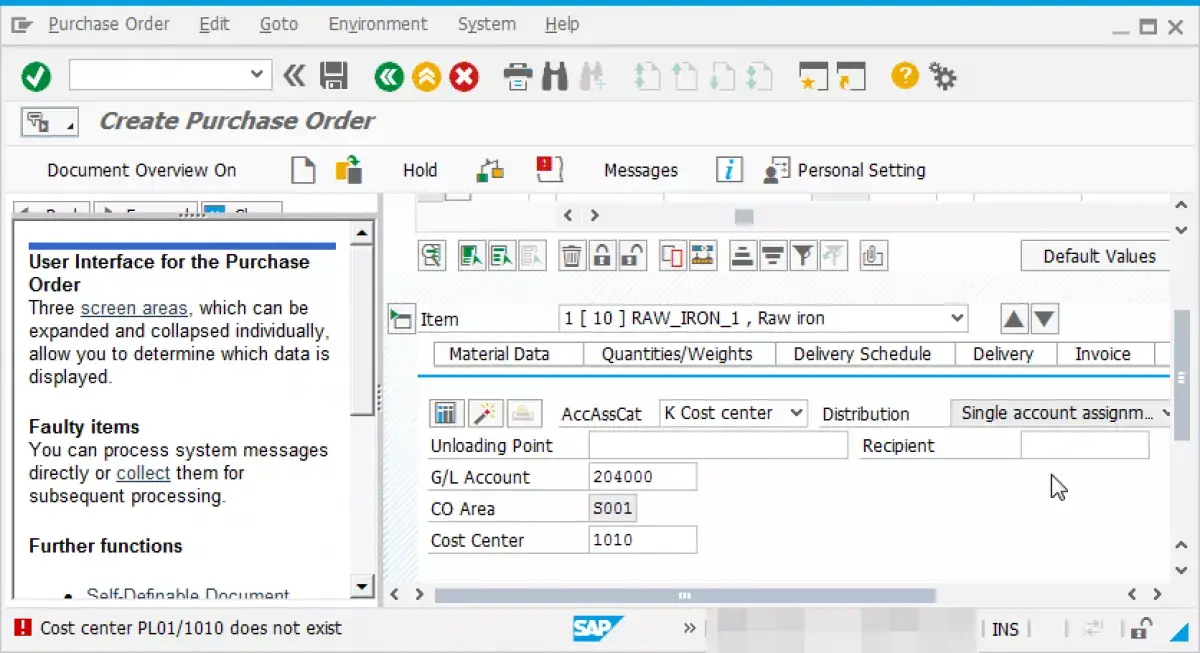Click the Copy Item icon with the red page
Image resolution: width=1200 pixels, height=653 pixels.
pos(673,256)
